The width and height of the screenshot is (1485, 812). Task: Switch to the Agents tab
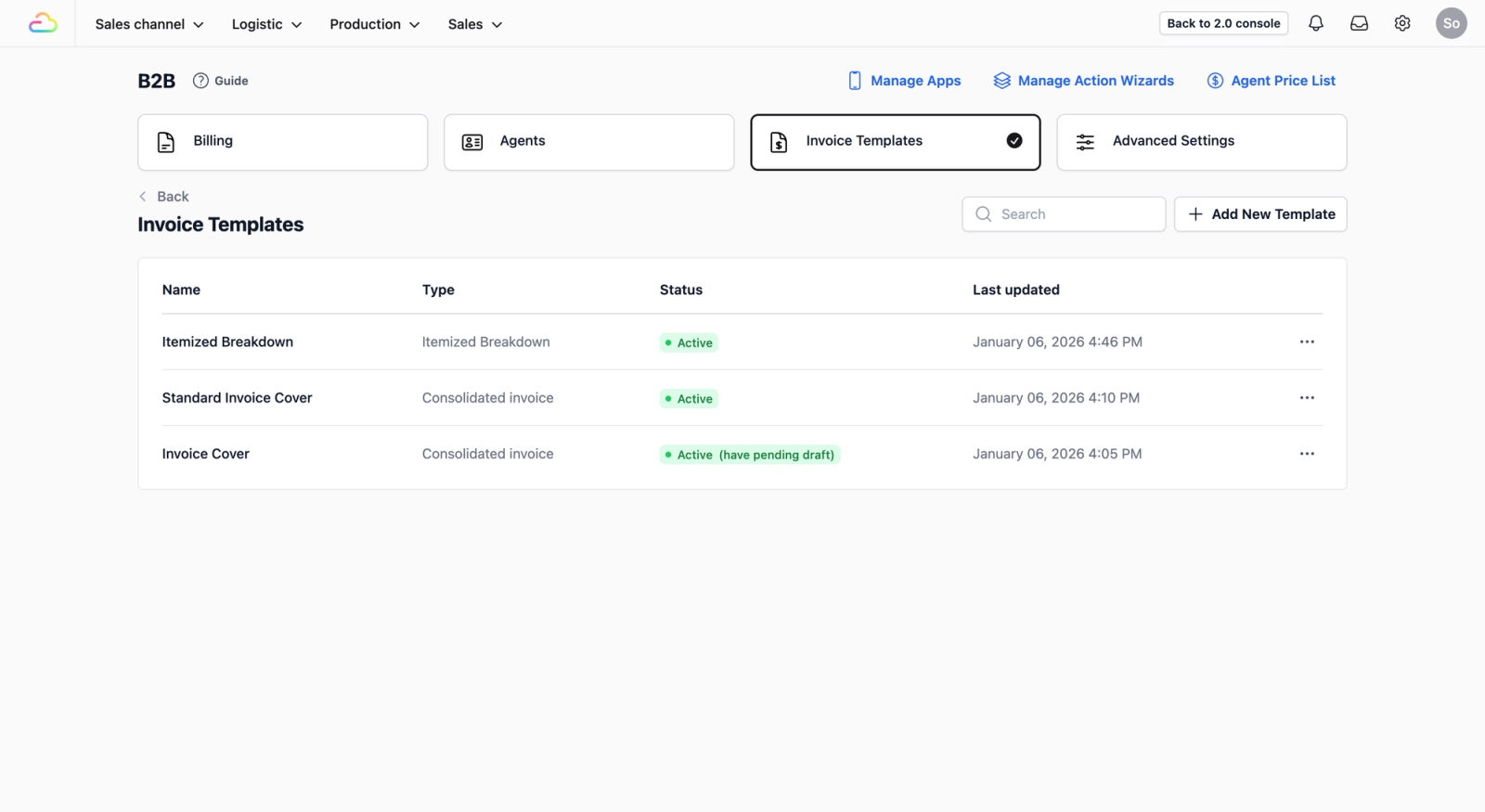pyautogui.click(x=588, y=142)
